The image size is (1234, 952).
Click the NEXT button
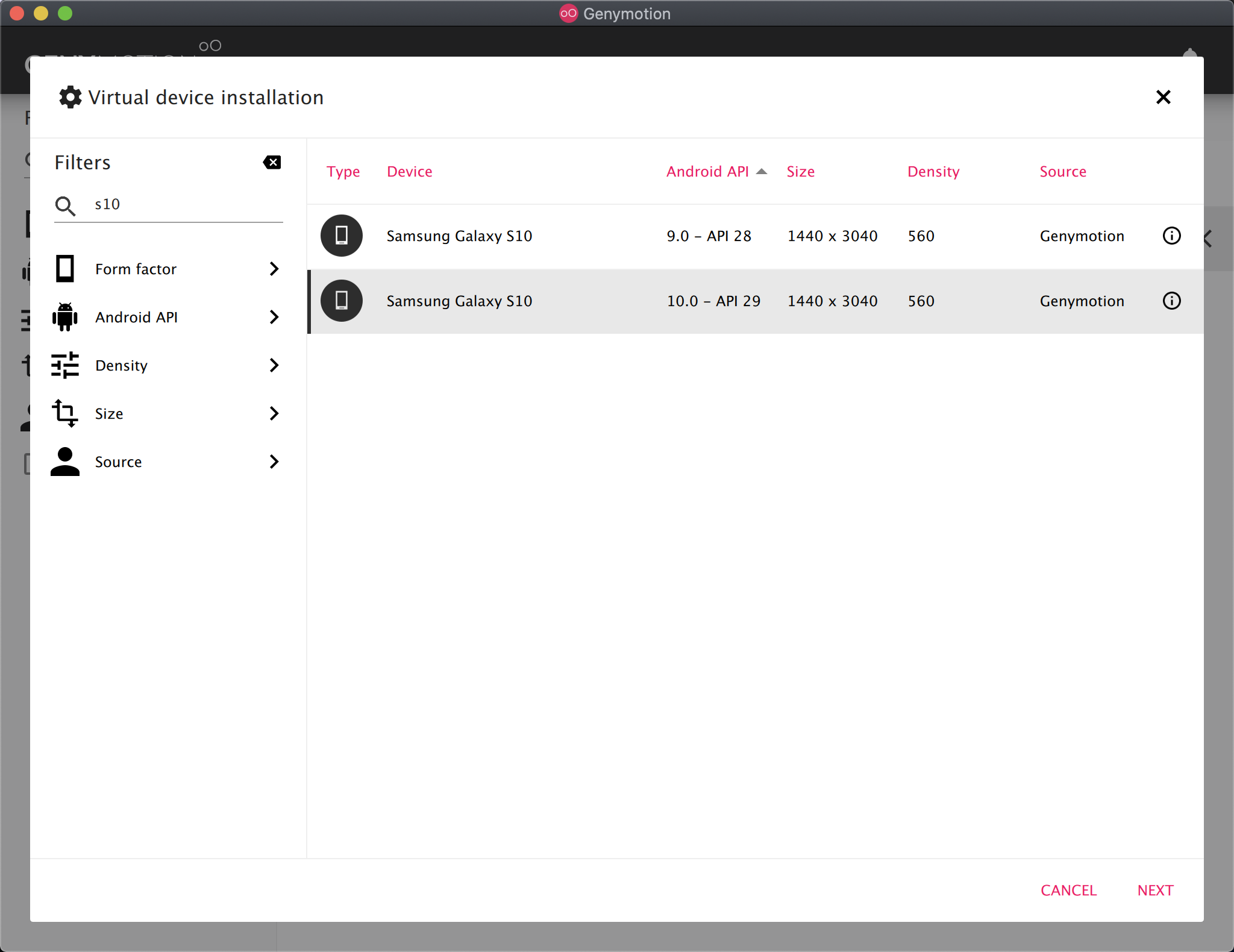(1156, 891)
